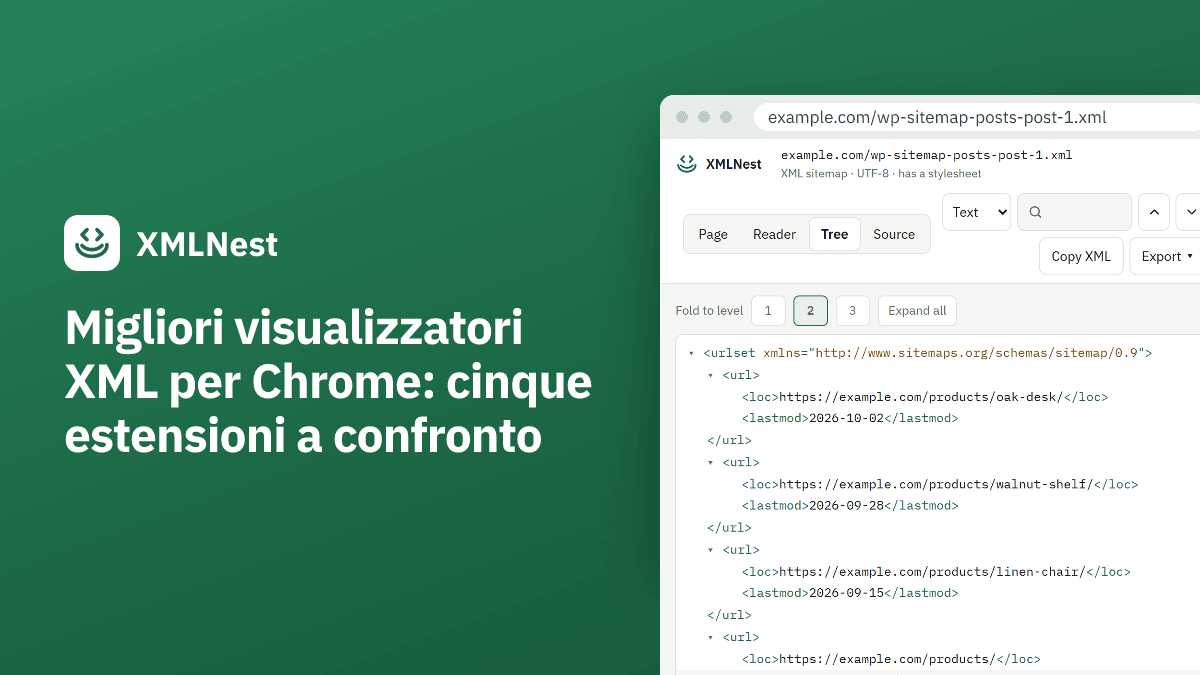Switch to the Page view tab
The height and width of the screenshot is (675, 1200).
713,234
